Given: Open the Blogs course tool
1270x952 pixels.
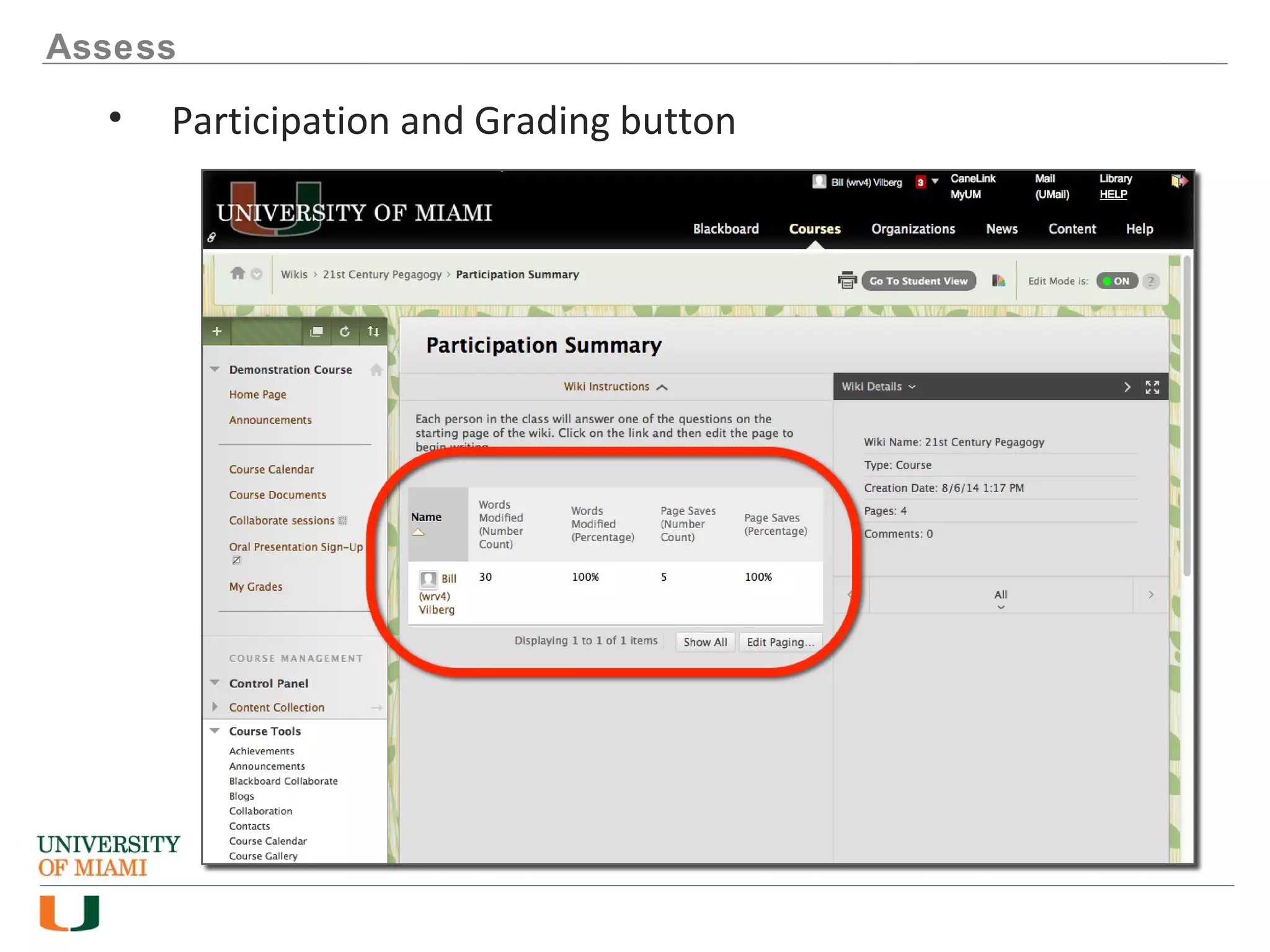Looking at the screenshot, I should pyautogui.click(x=241, y=796).
